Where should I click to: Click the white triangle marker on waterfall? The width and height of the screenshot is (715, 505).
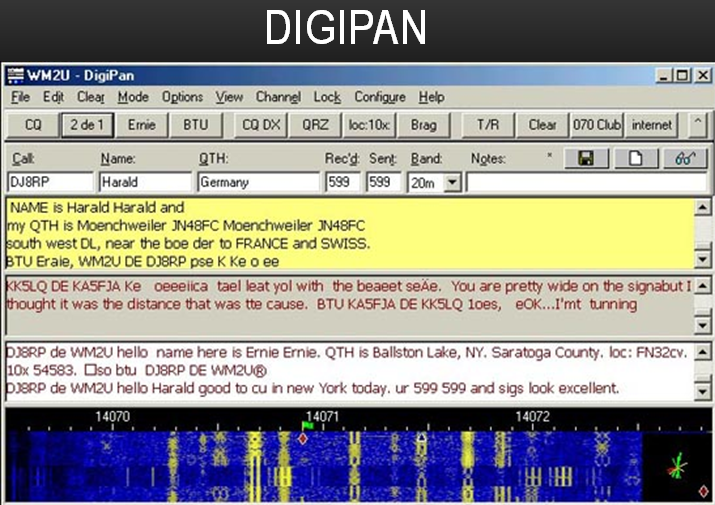pyautogui.click(x=422, y=437)
